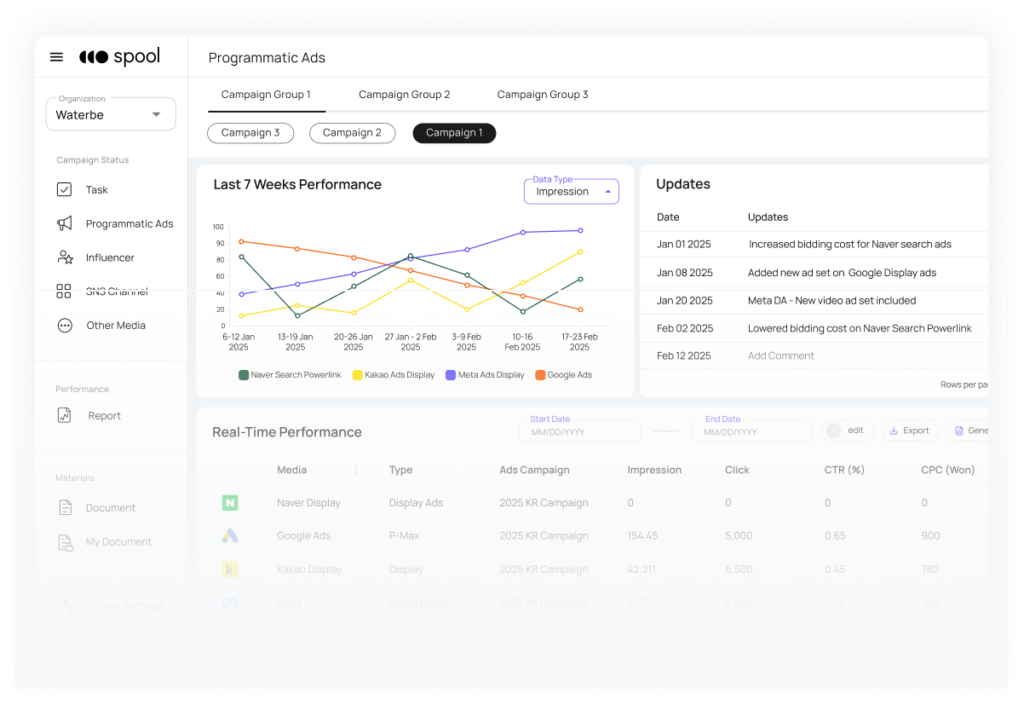
Task: Click the Meta infinity logo icon
Action: click(x=230, y=603)
